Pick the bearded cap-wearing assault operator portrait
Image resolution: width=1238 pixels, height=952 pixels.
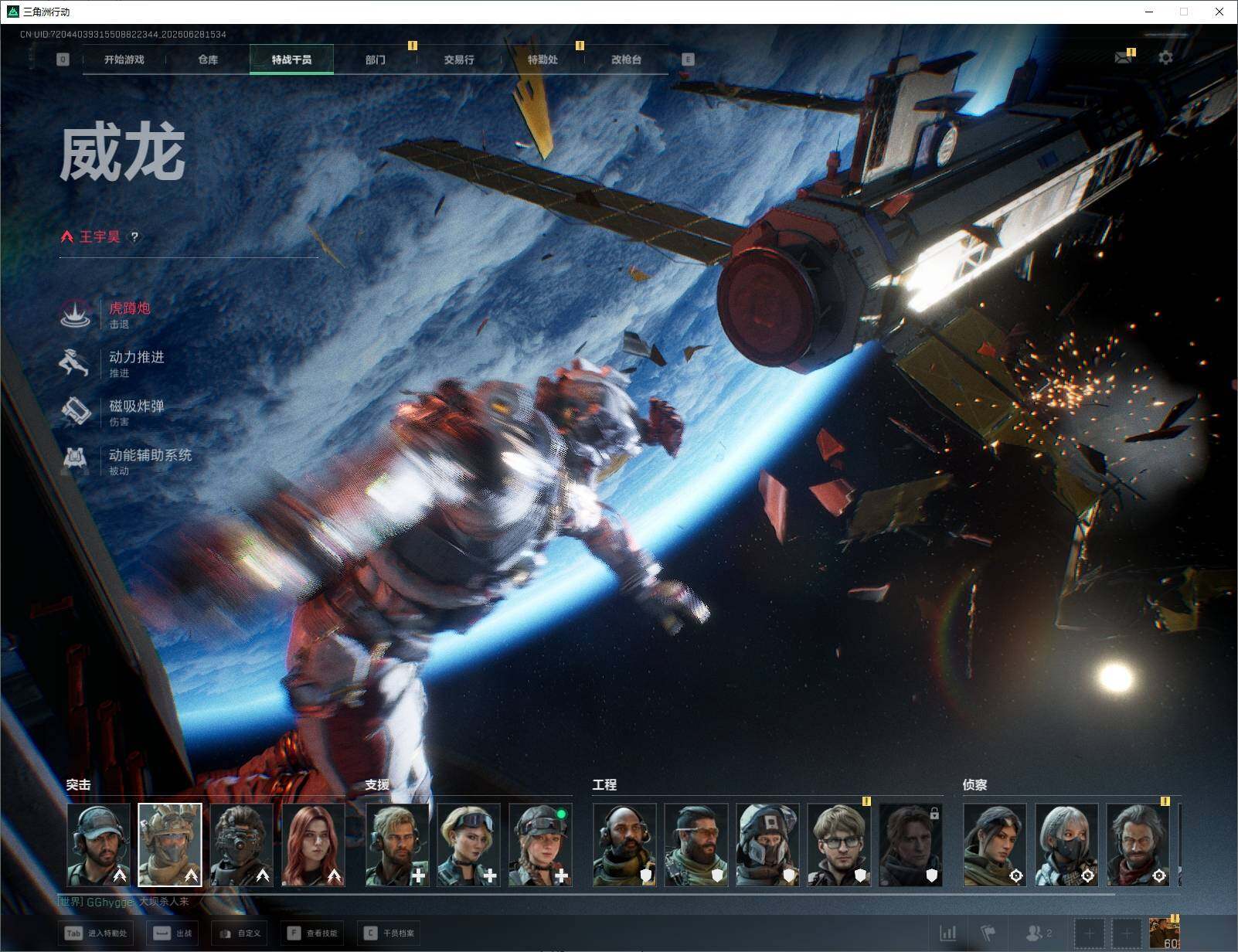click(x=98, y=845)
